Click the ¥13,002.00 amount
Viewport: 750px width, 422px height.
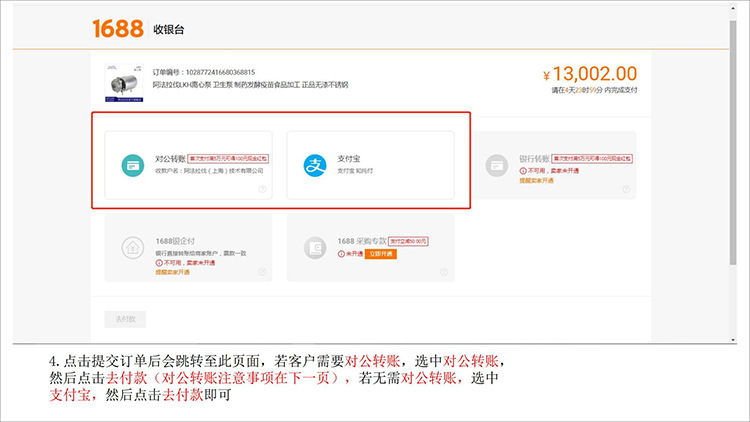590,74
